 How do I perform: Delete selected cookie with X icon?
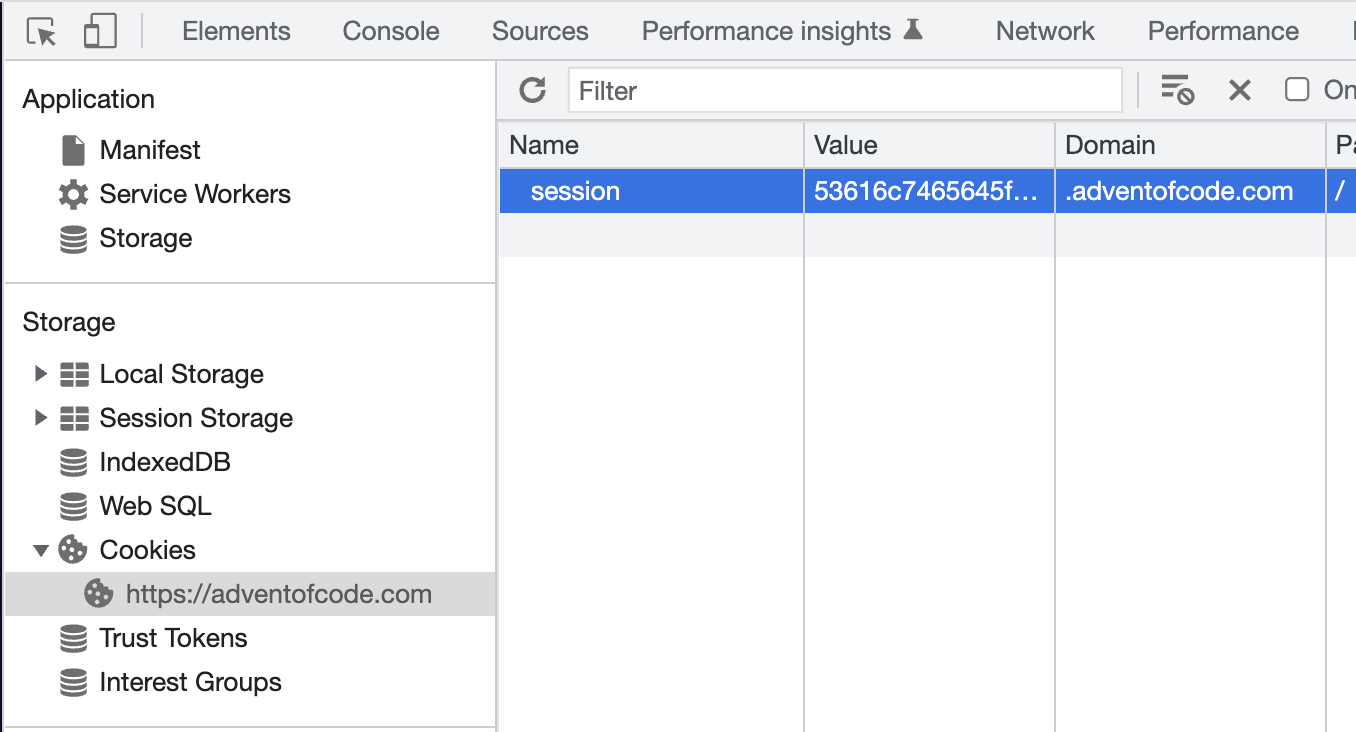pos(1240,90)
